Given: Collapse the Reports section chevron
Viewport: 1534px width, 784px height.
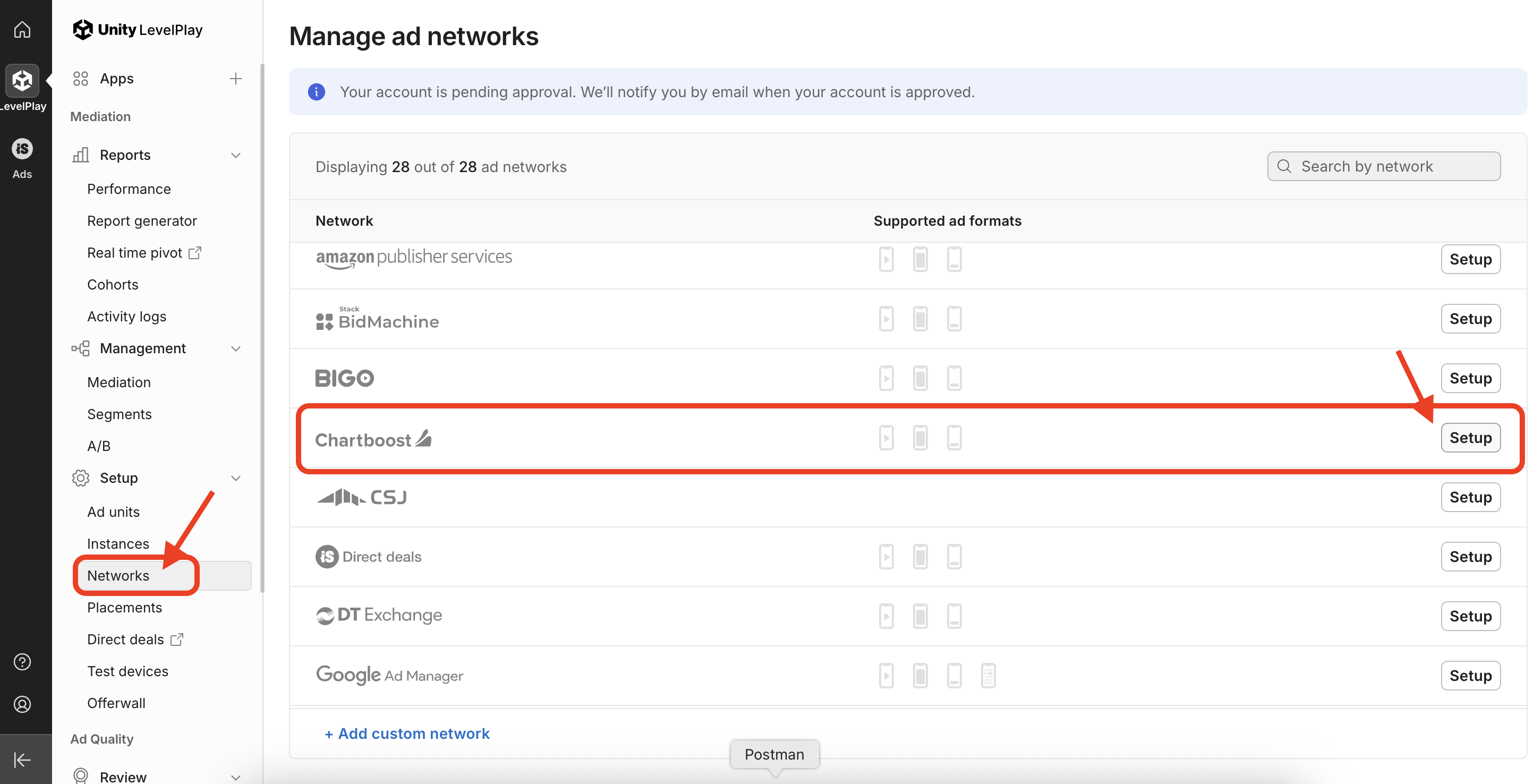Looking at the screenshot, I should (x=236, y=156).
